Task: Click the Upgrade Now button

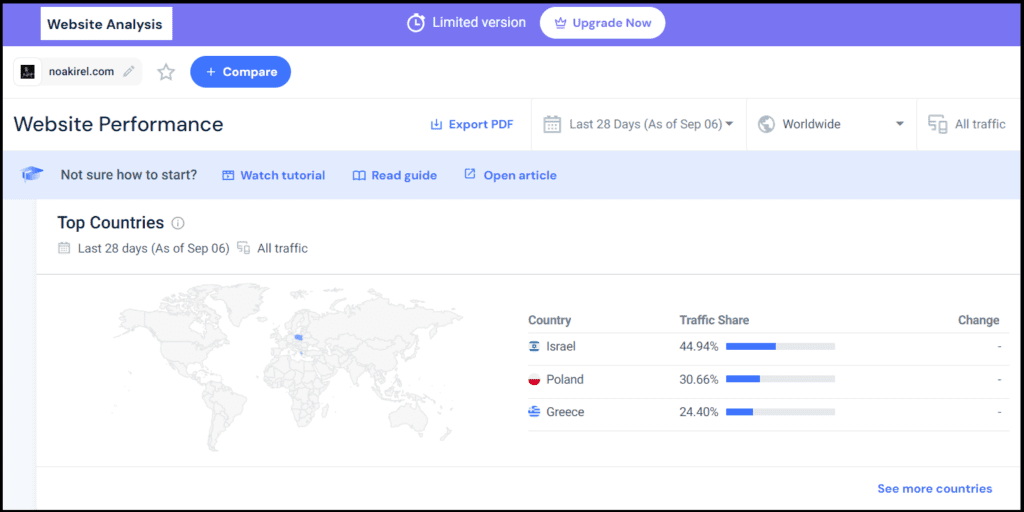Action: [x=602, y=23]
